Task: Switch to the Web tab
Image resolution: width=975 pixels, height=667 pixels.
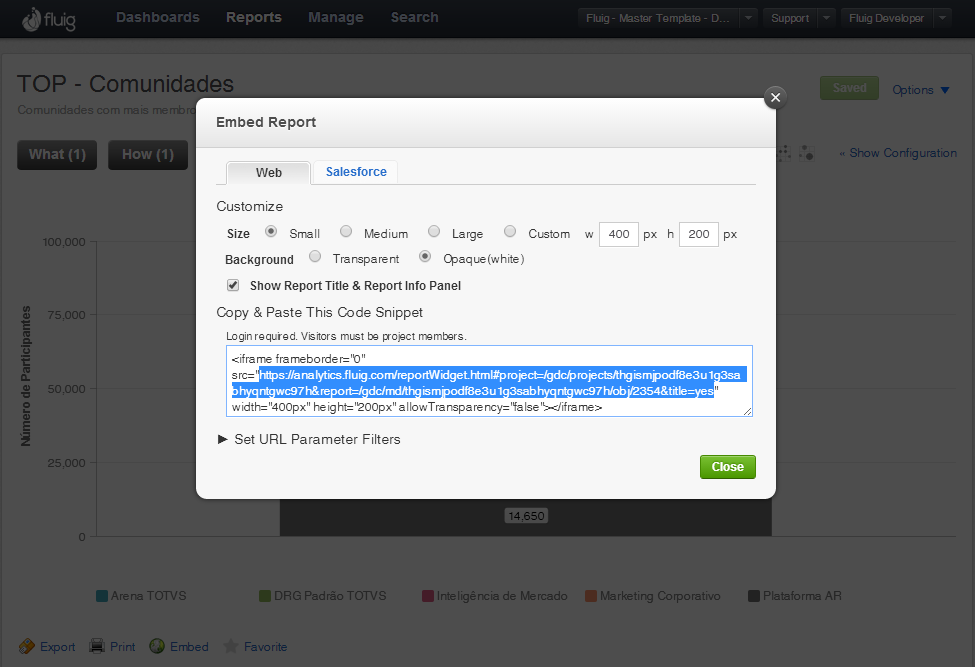Action: click(269, 172)
